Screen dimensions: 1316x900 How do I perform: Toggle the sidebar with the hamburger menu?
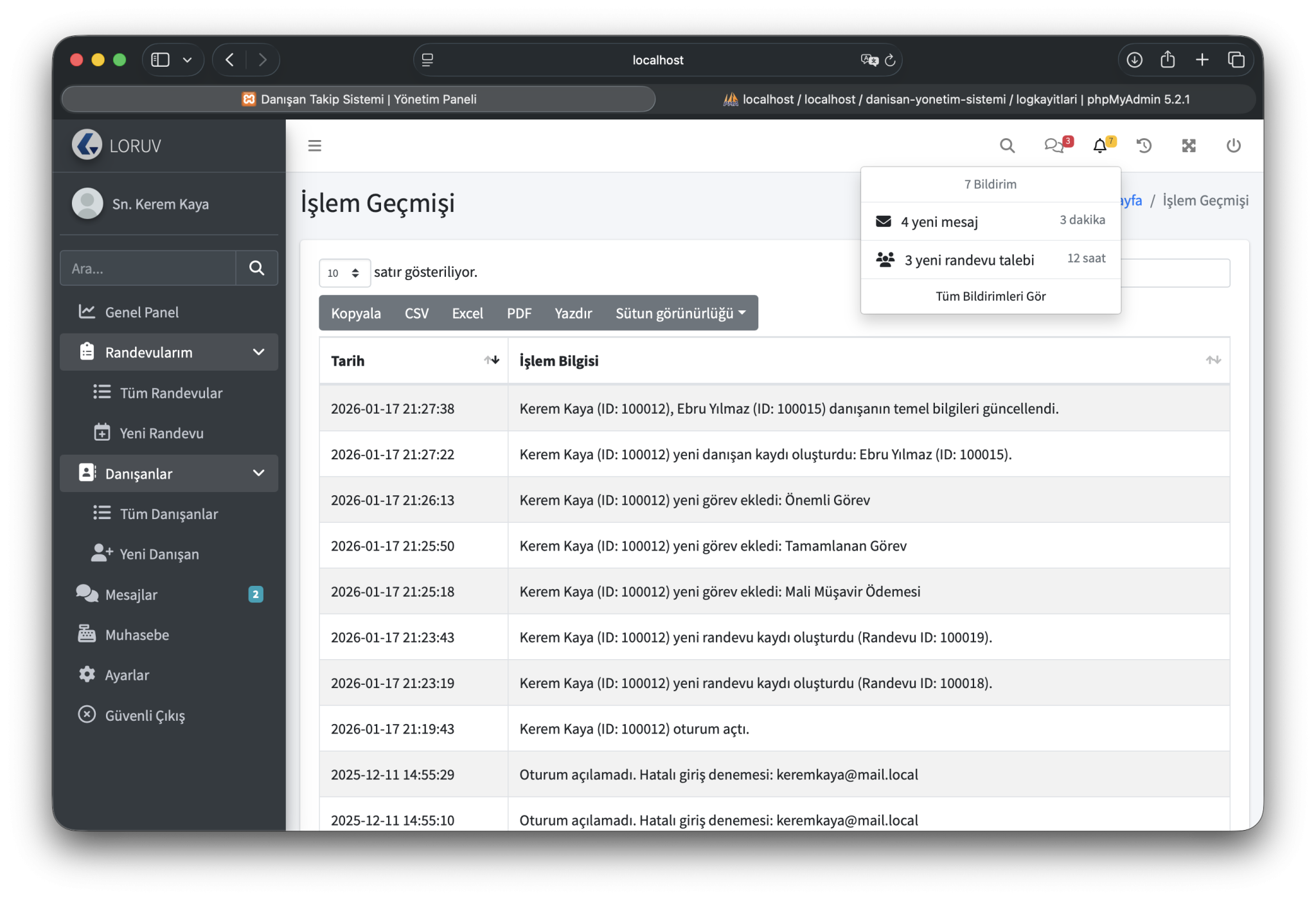tap(314, 146)
